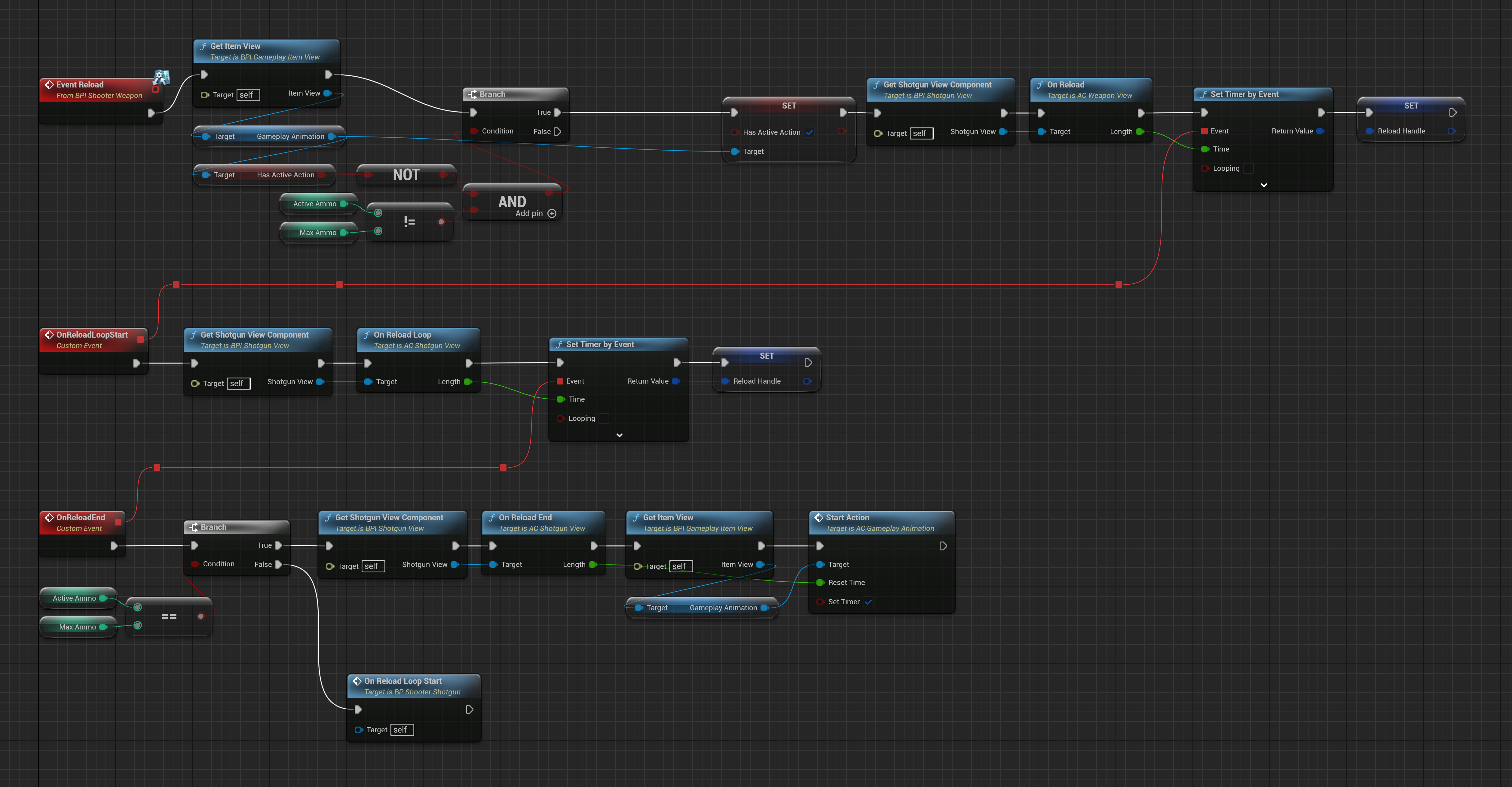Click the delegate pin on OnReloadEnd event
This screenshot has height=787, width=1512.
click(118, 522)
